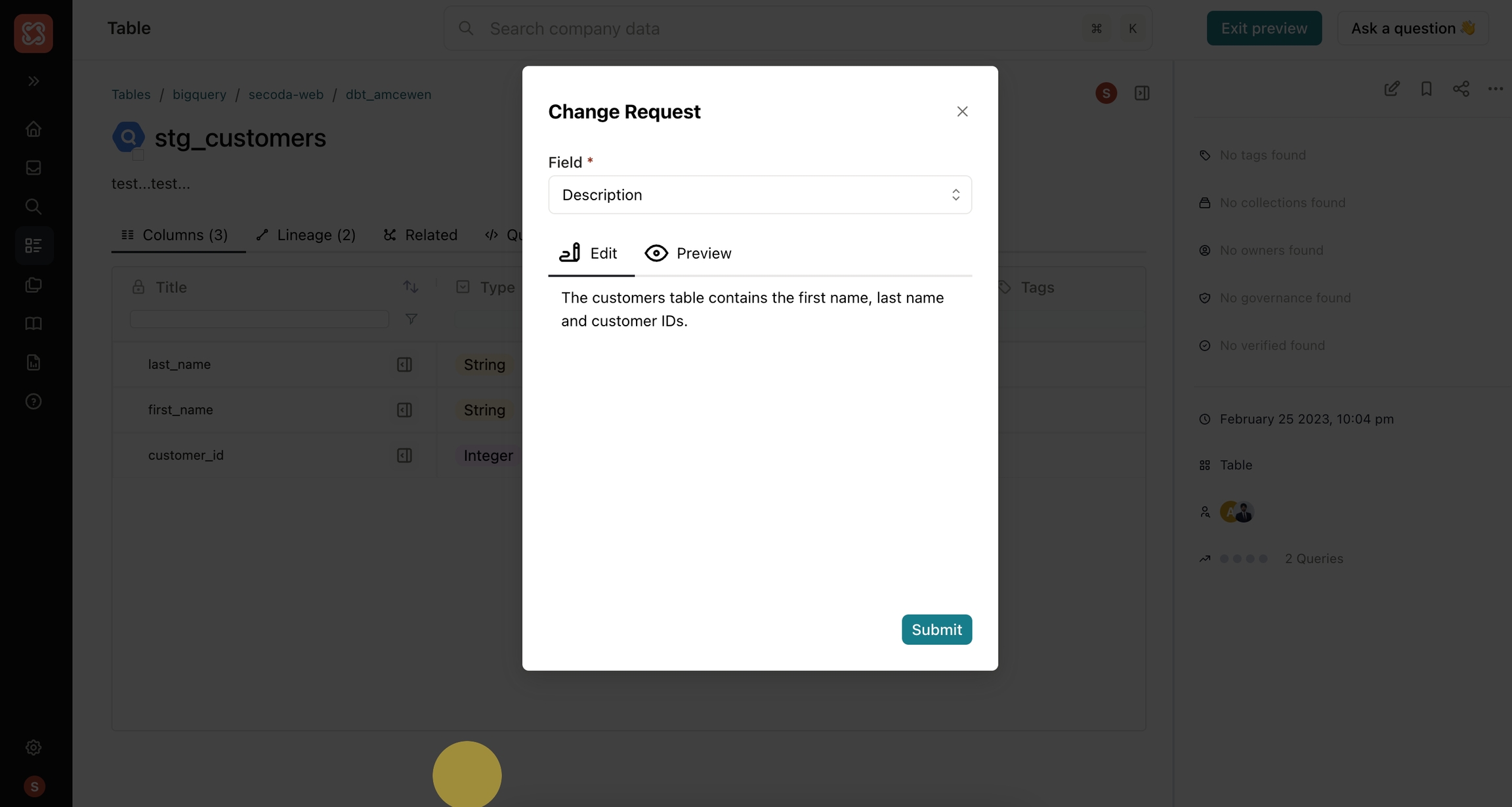Click the share icon at top right
Image resolution: width=1512 pixels, height=807 pixels.
(x=1461, y=89)
